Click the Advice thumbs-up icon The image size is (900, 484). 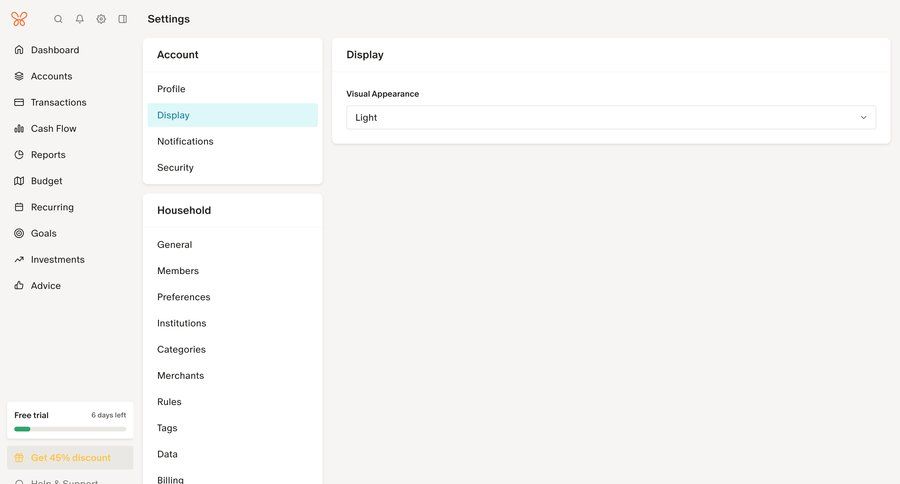coord(19,285)
